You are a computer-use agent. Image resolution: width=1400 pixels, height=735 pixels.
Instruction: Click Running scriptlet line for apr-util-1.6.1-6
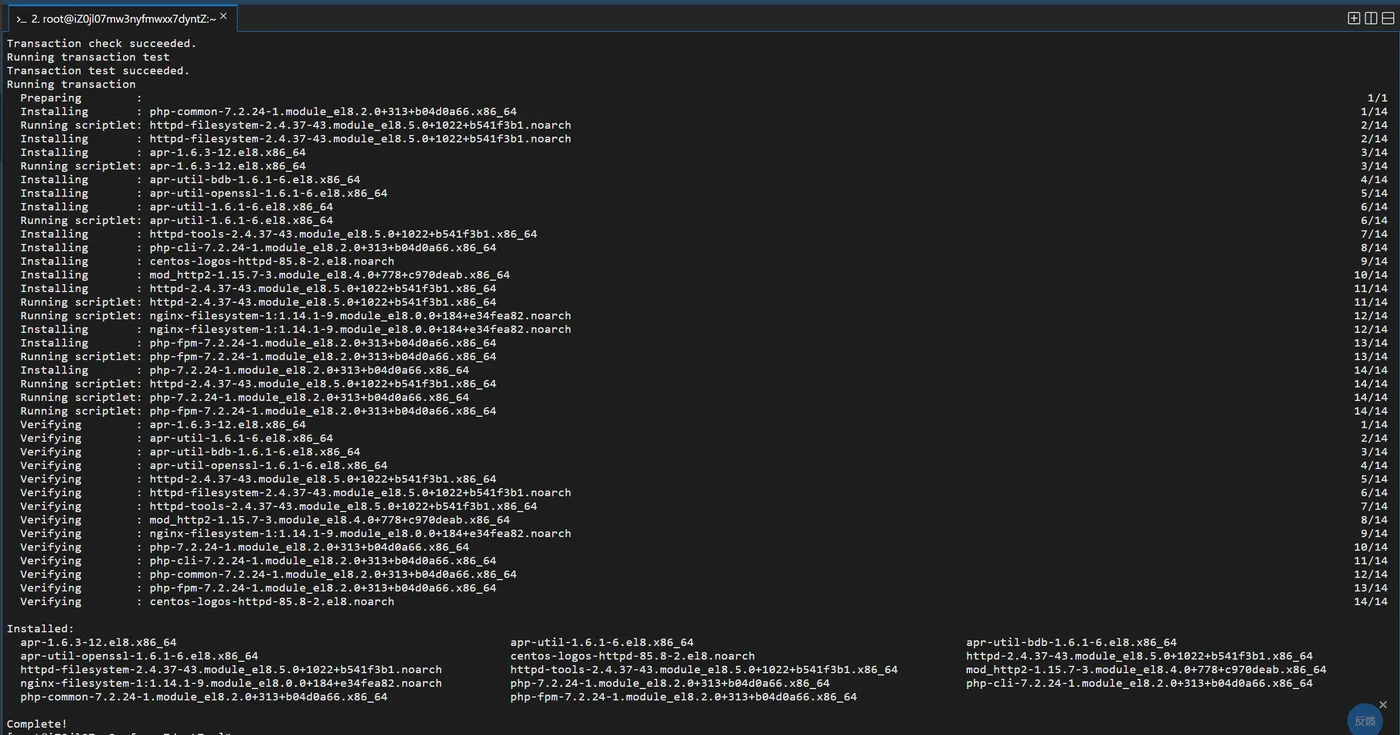(x=177, y=220)
